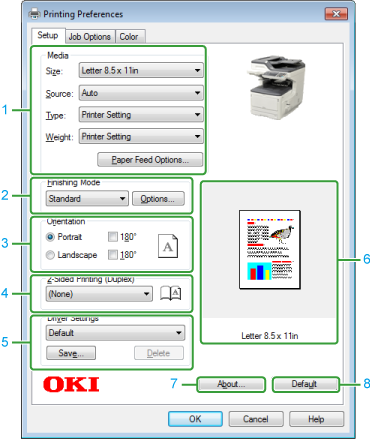Screen dimensions: 370x439
Task: Open the 2-Sided Printing (None) dropdown
Action: [99, 294]
